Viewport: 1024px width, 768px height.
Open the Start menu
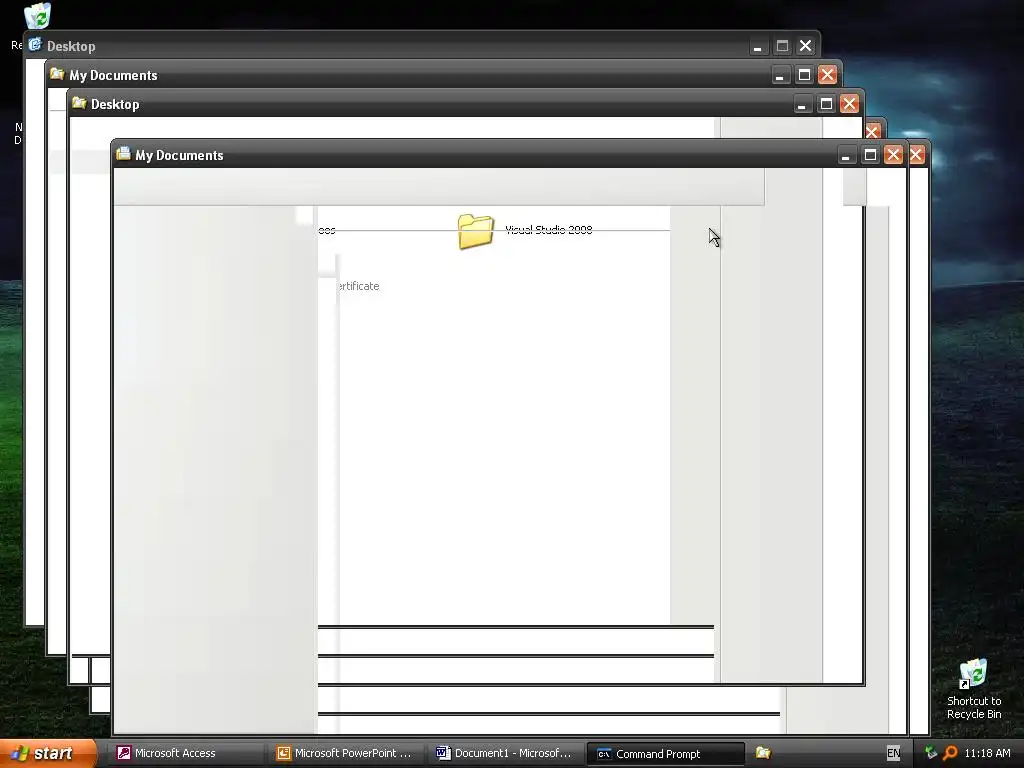(x=48, y=753)
